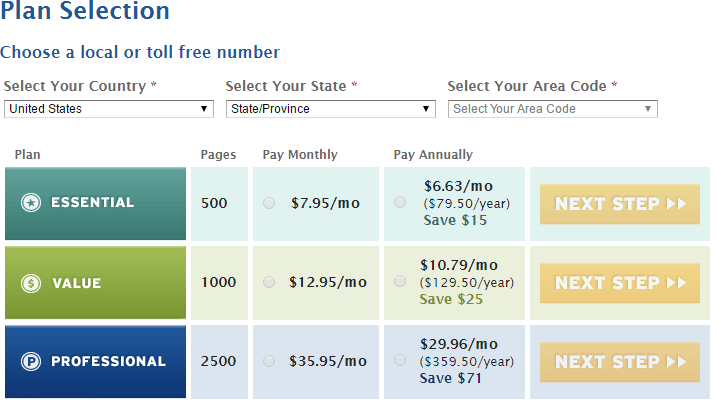Click the dollar icon on Value plan
Image resolution: width=717 pixels, height=404 pixels.
(x=31, y=283)
